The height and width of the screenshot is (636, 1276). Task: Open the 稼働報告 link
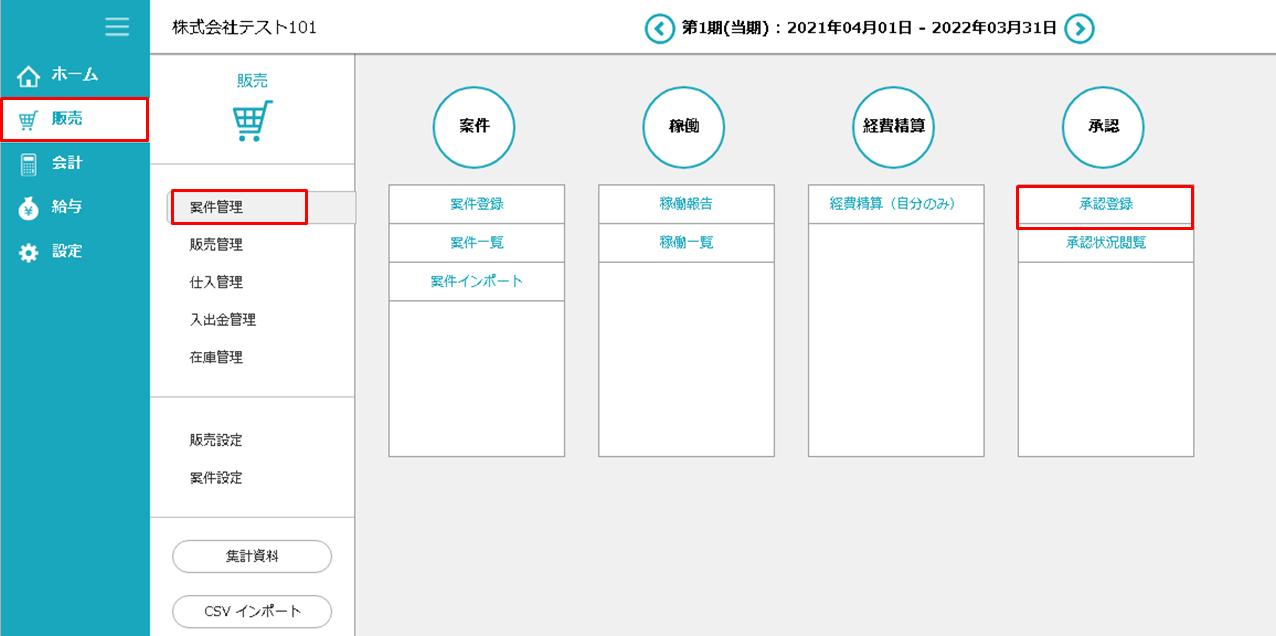click(x=686, y=204)
